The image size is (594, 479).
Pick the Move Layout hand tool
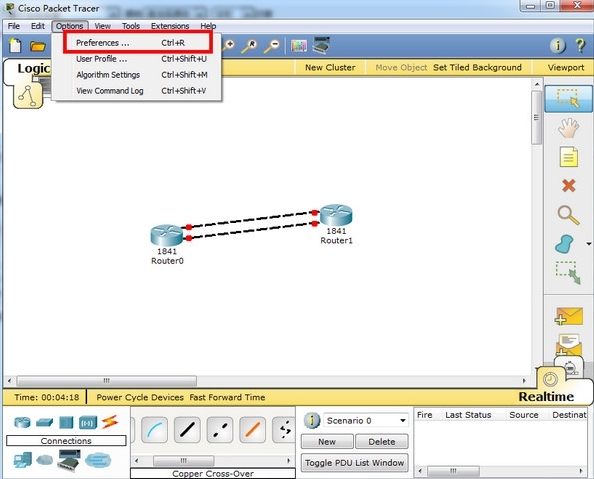568,128
